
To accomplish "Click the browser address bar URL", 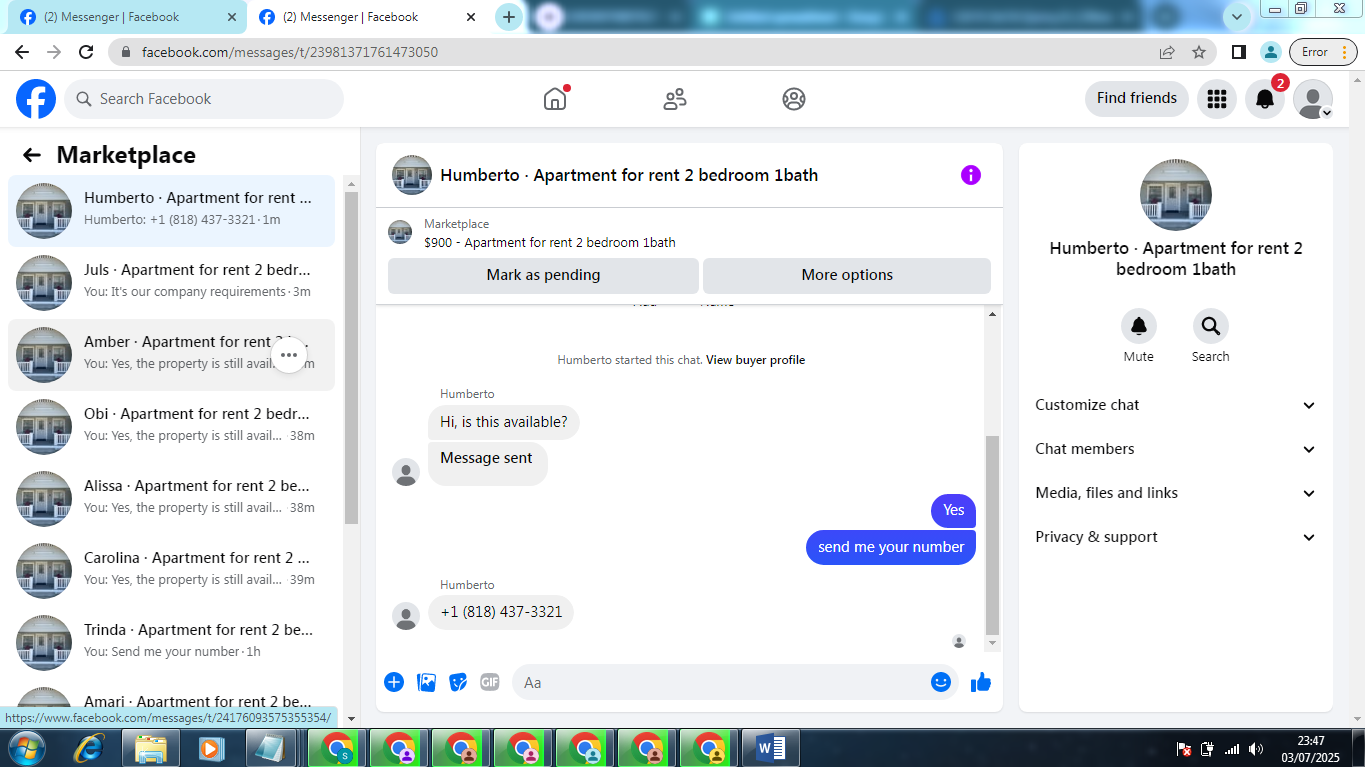I will pyautogui.click(x=290, y=52).
